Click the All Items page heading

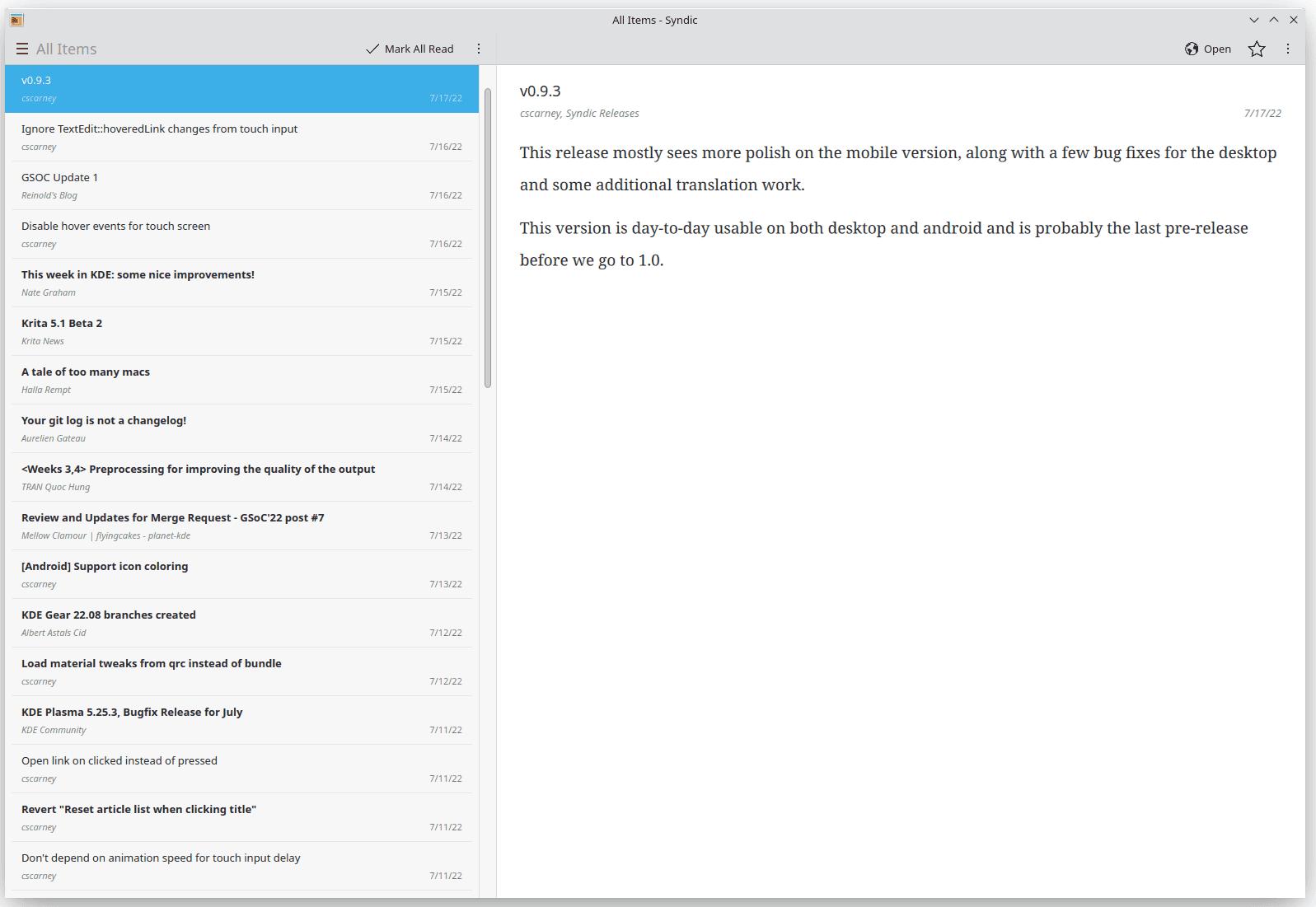[67, 49]
